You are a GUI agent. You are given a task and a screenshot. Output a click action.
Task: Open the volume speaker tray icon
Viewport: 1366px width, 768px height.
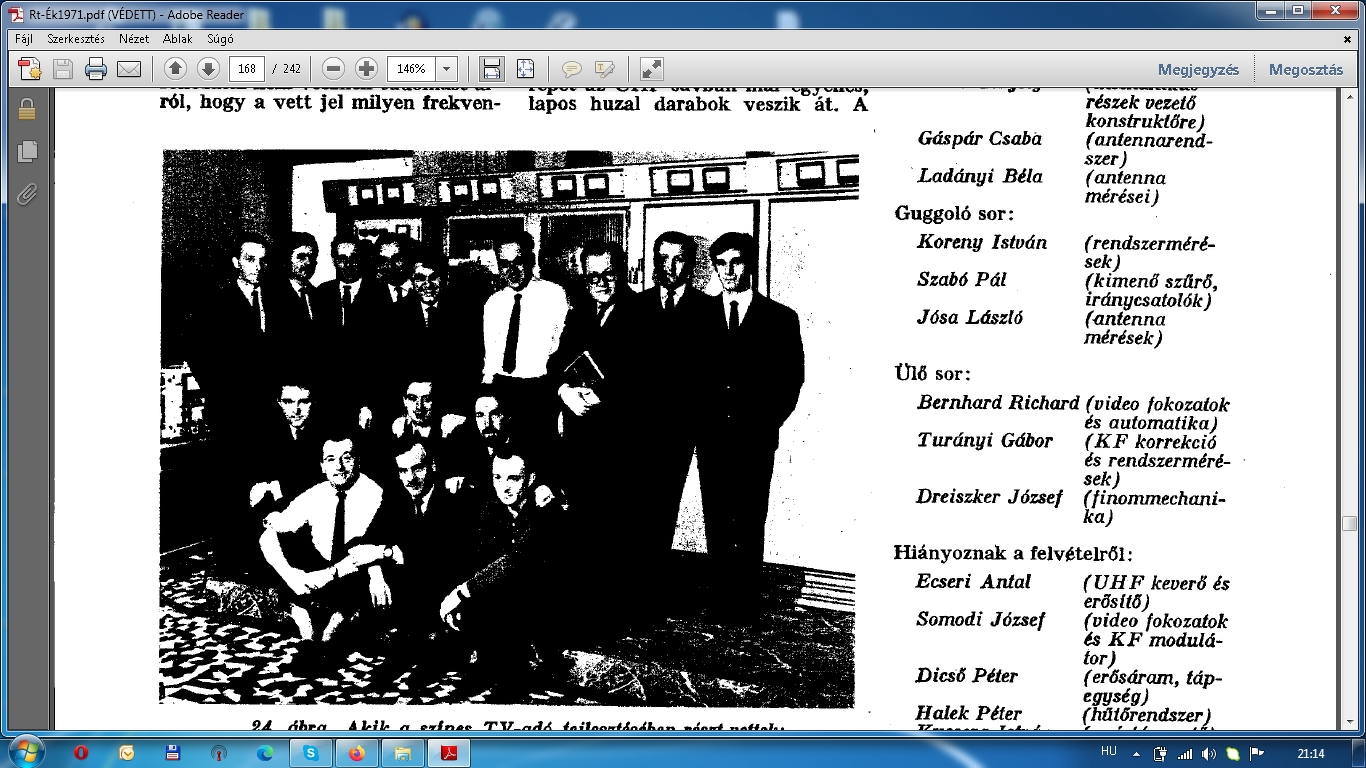pyautogui.click(x=1211, y=753)
